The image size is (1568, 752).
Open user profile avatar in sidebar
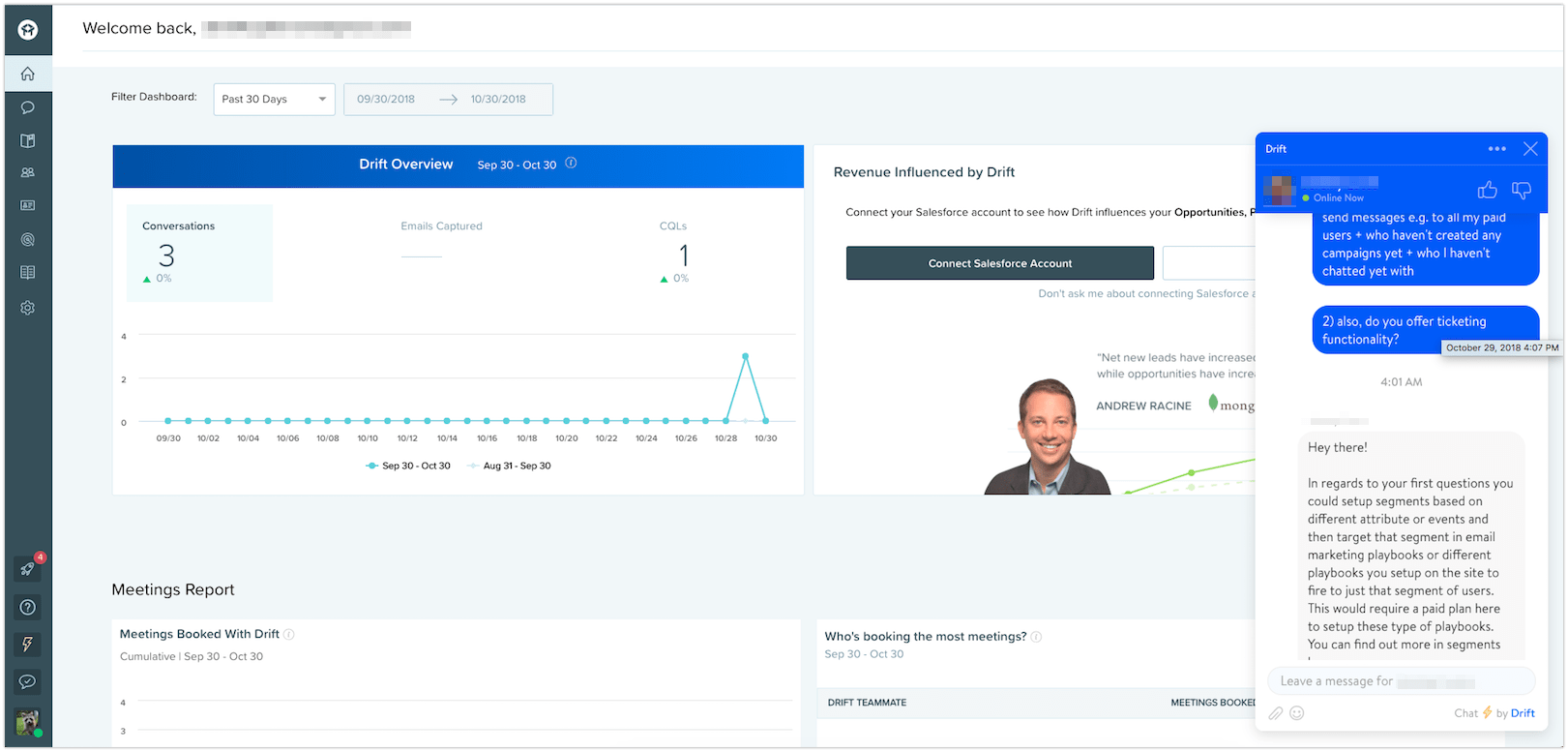click(x=28, y=723)
